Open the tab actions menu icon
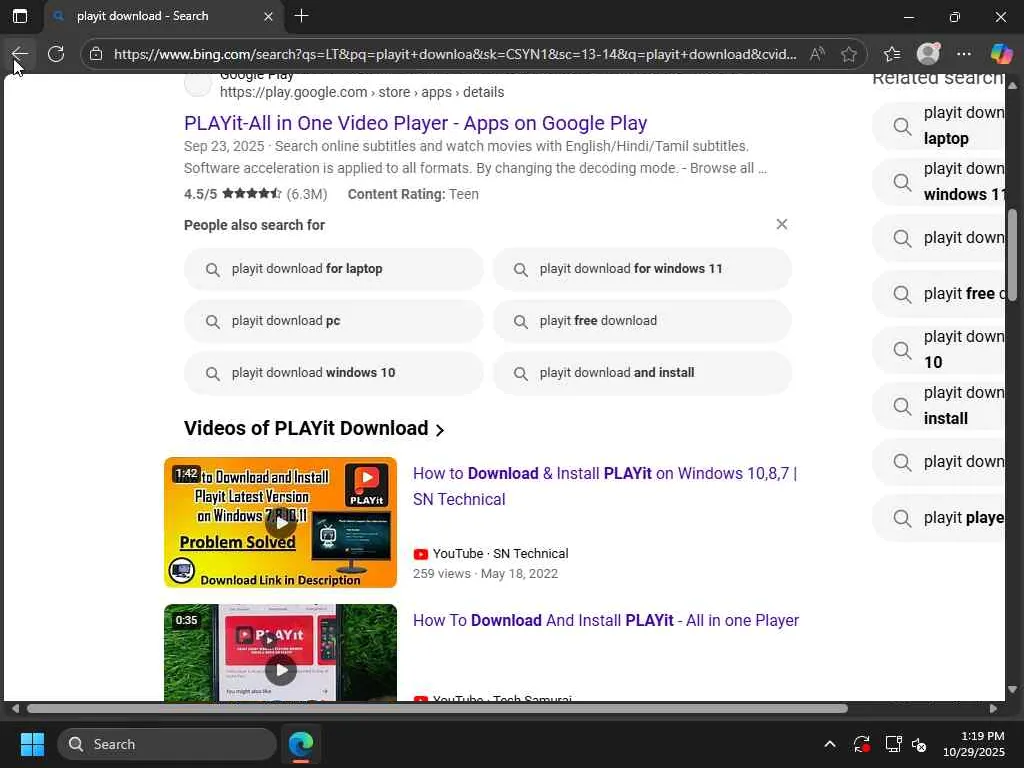1024x768 pixels. (x=20, y=16)
